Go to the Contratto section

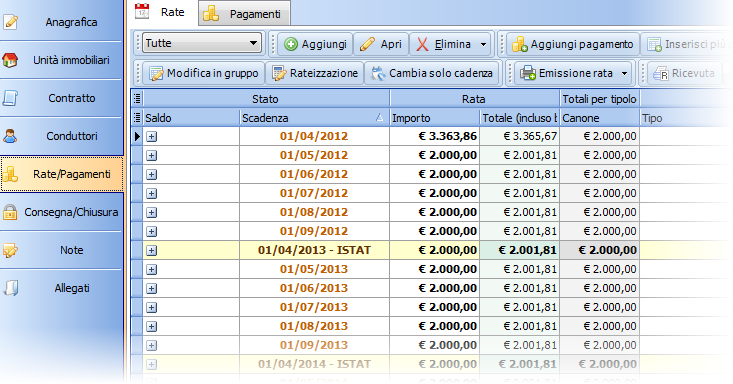pyautogui.click(x=61, y=98)
